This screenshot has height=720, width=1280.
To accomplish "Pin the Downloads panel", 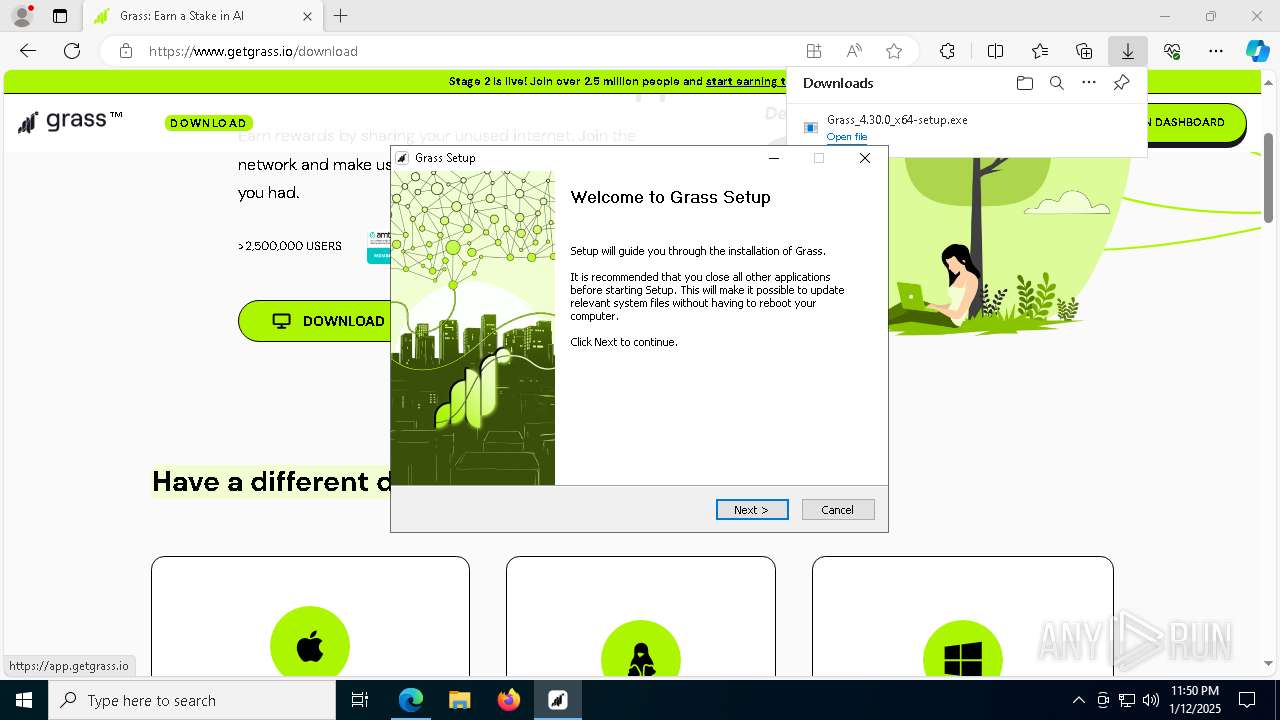I will pos(1121,83).
